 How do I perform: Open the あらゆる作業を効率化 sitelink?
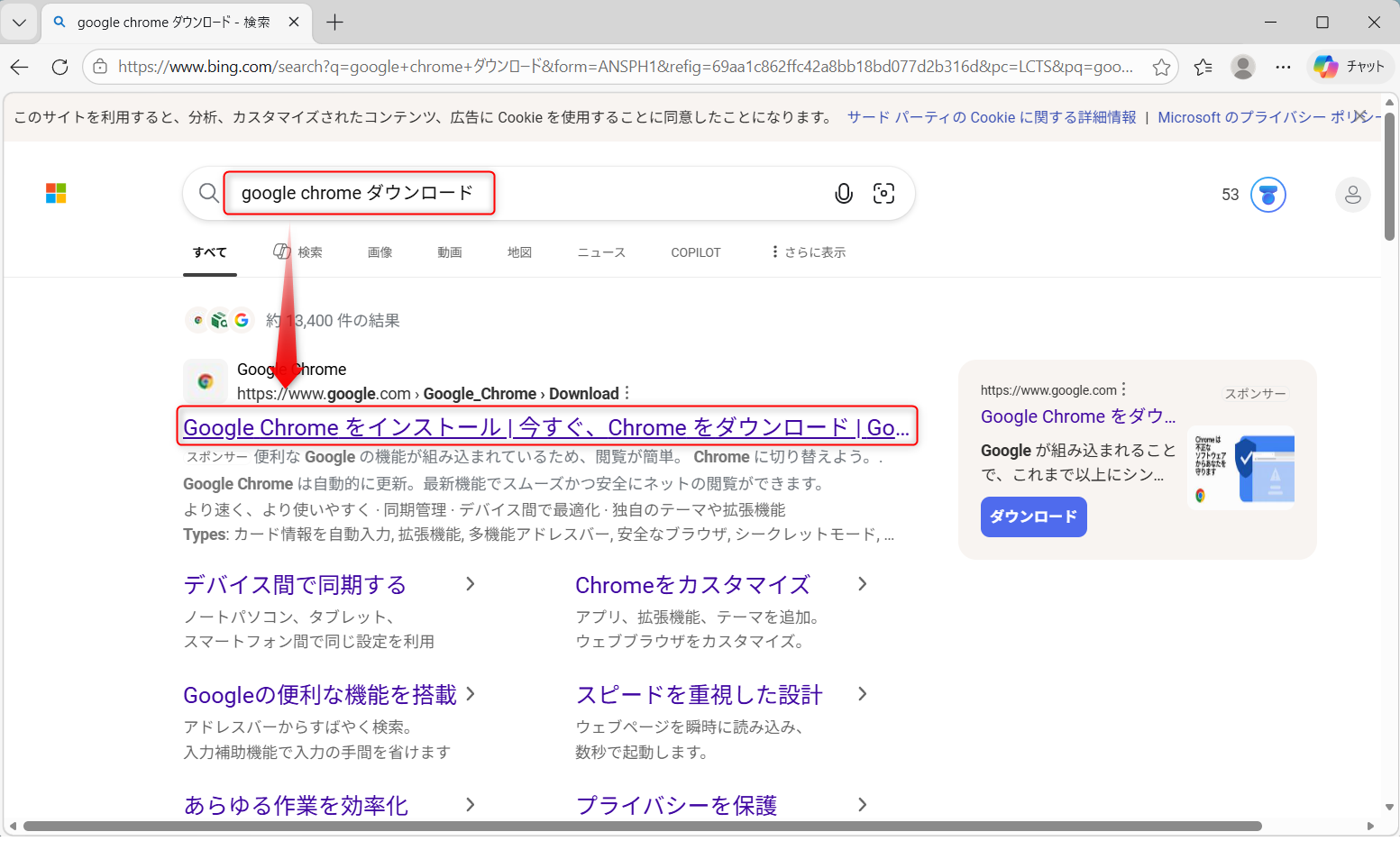click(x=297, y=805)
